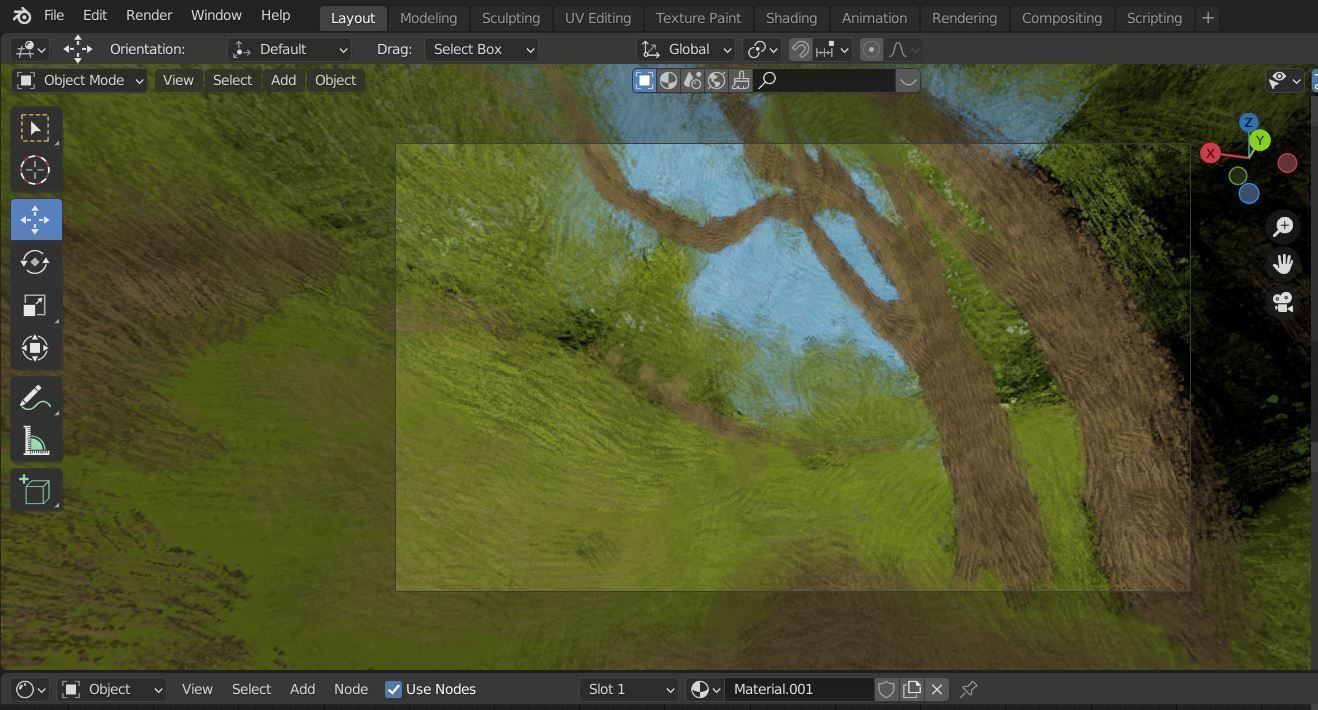This screenshot has height=710, width=1318.
Task: Select the Select Box tool
Action: (x=35, y=128)
